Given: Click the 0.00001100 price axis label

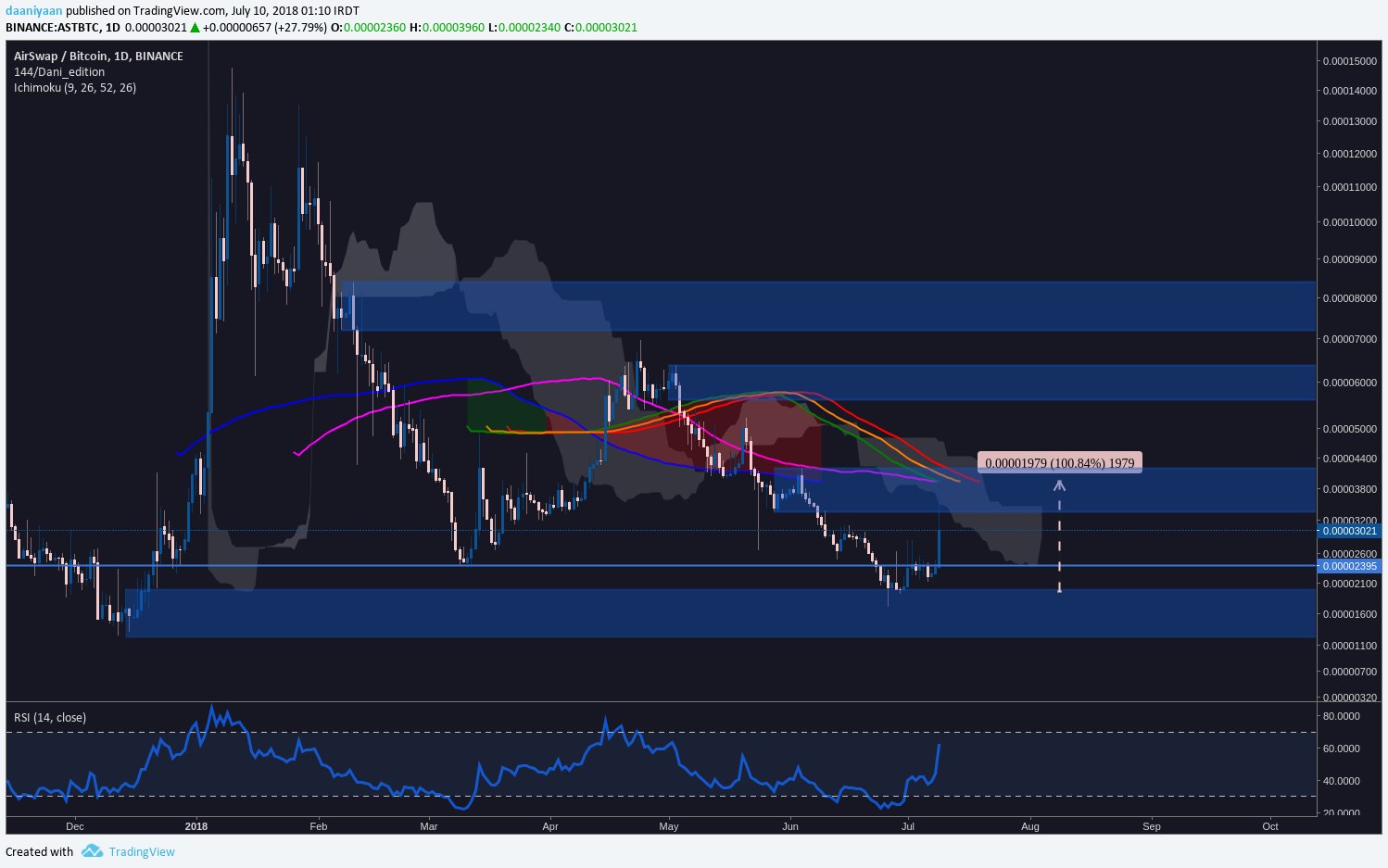Looking at the screenshot, I should click(1349, 646).
